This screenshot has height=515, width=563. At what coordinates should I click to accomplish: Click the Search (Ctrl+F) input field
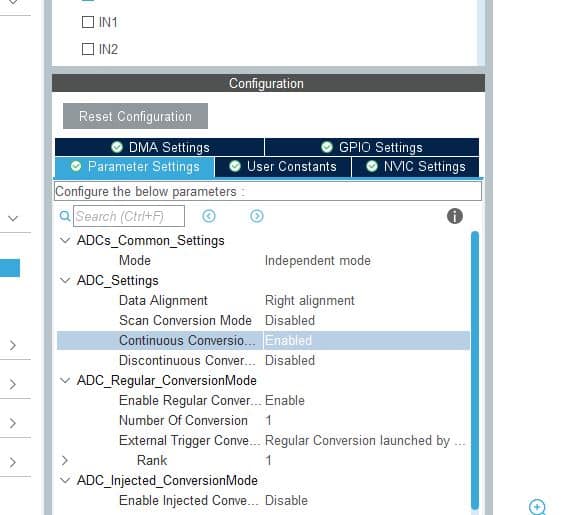tap(129, 216)
